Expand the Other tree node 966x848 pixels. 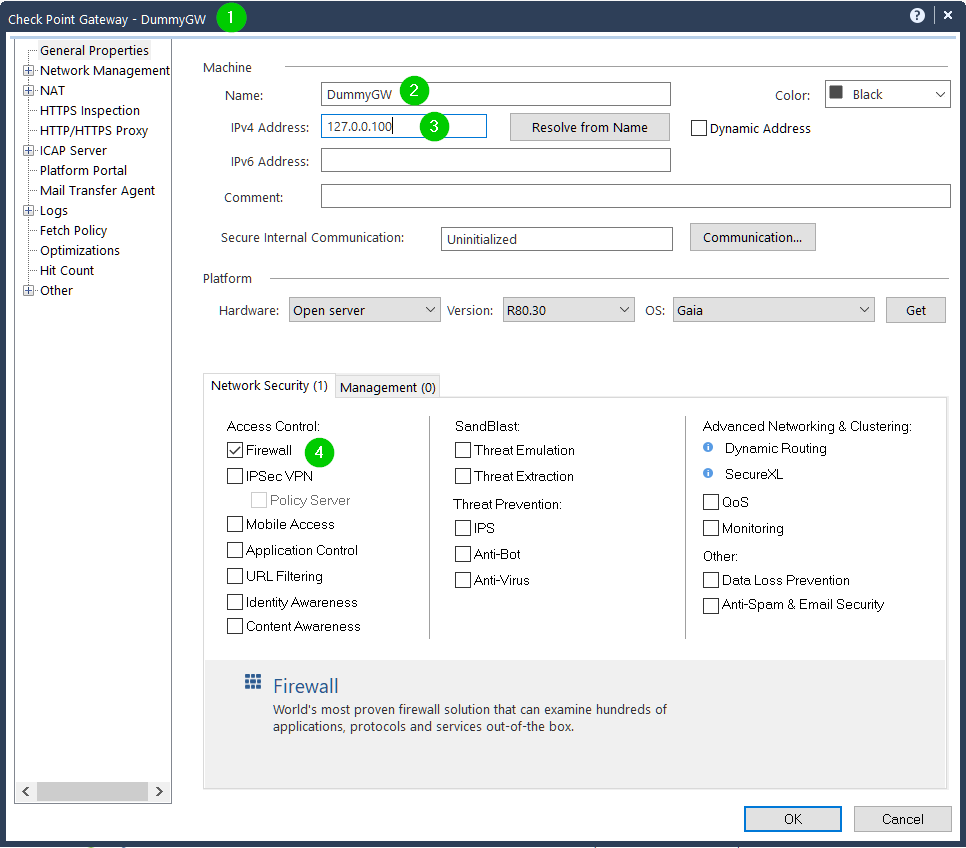point(28,290)
